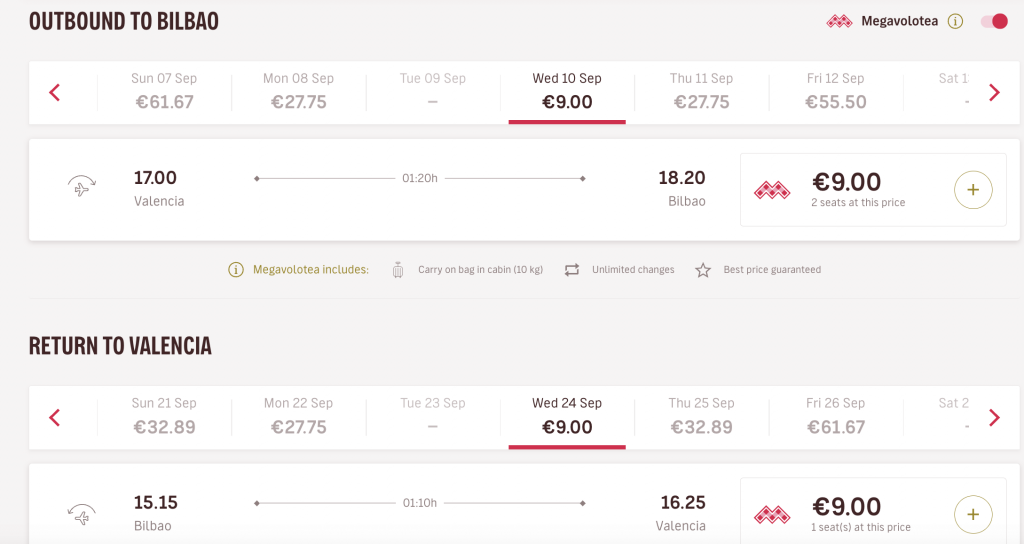Click the unlimited changes arrows icon
The height and width of the screenshot is (544, 1024).
[x=572, y=270]
